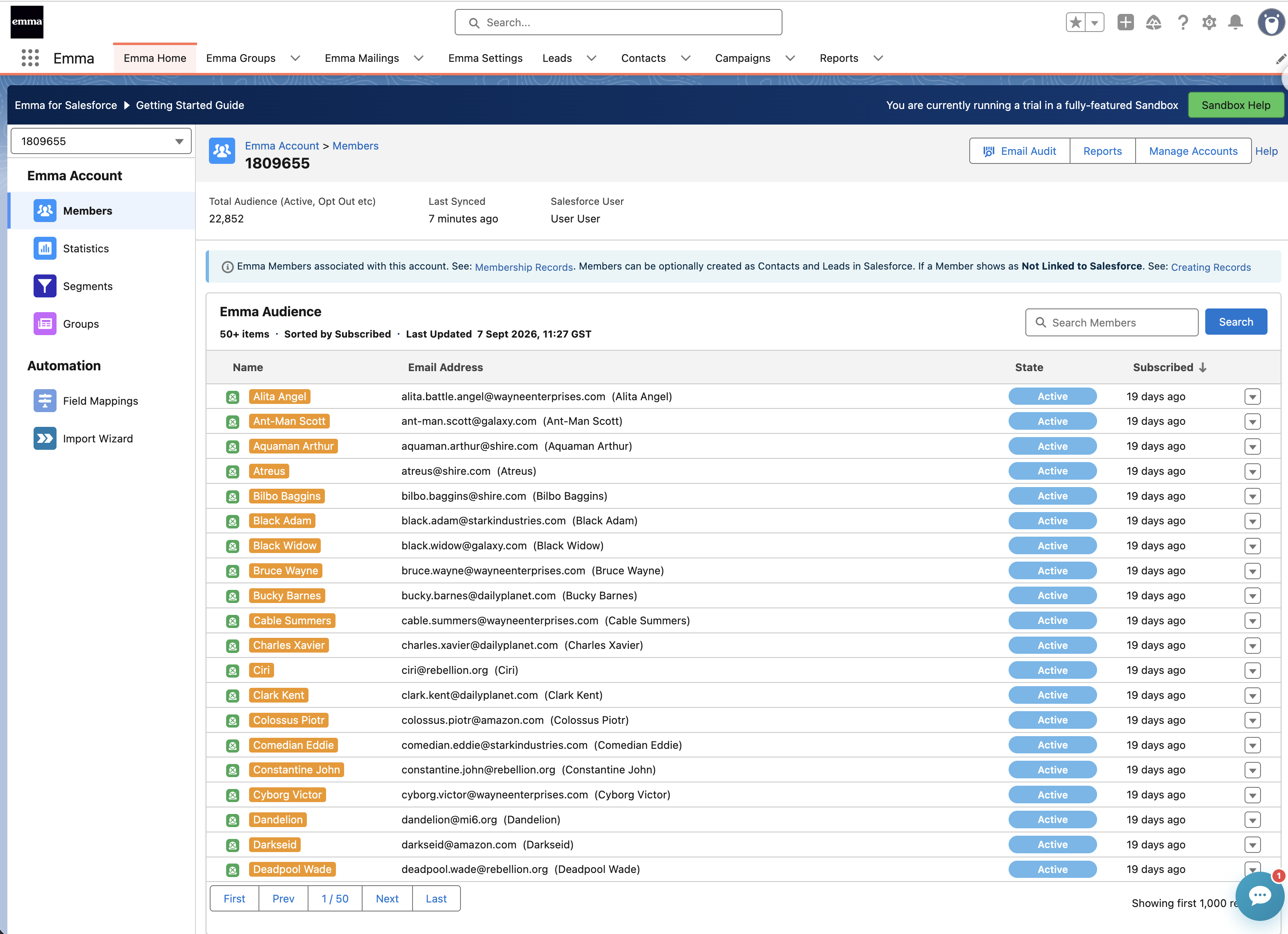The width and height of the screenshot is (1288, 934).
Task: Click the Members sidebar icon
Action: point(45,211)
